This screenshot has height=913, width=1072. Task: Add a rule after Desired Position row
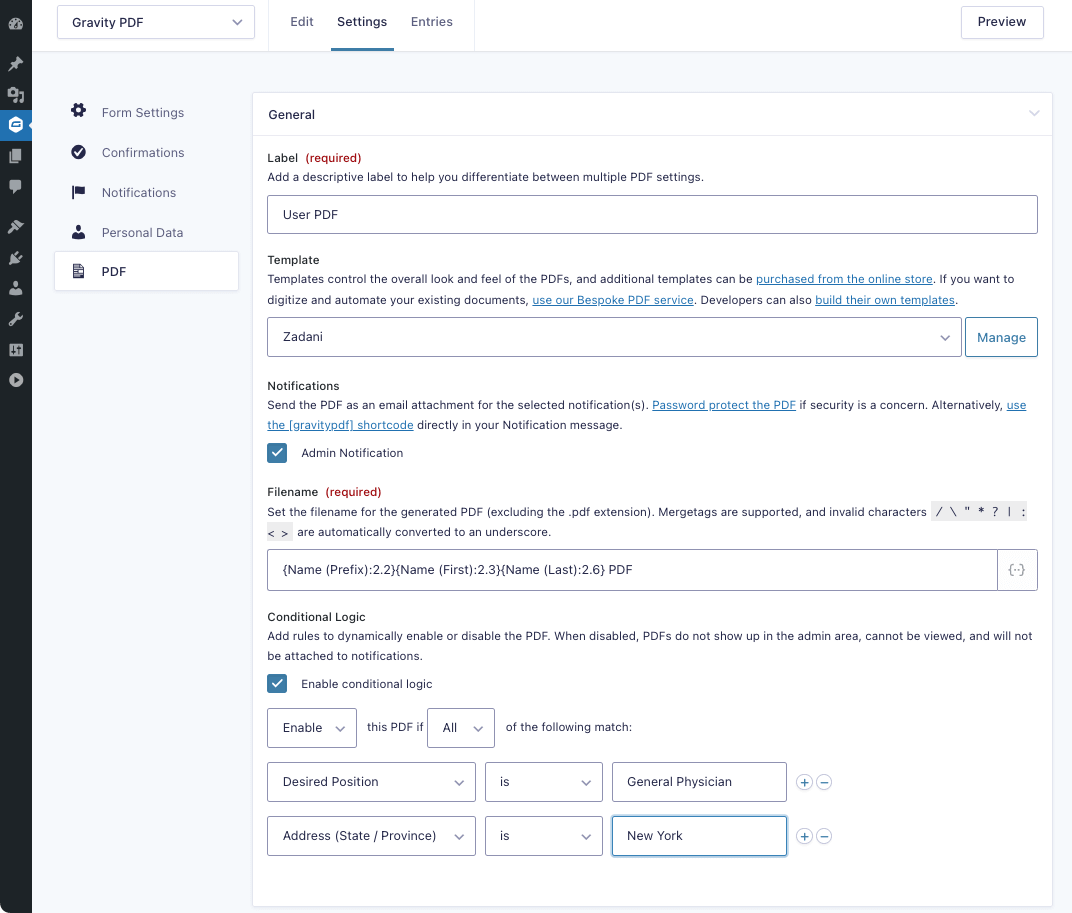804,782
